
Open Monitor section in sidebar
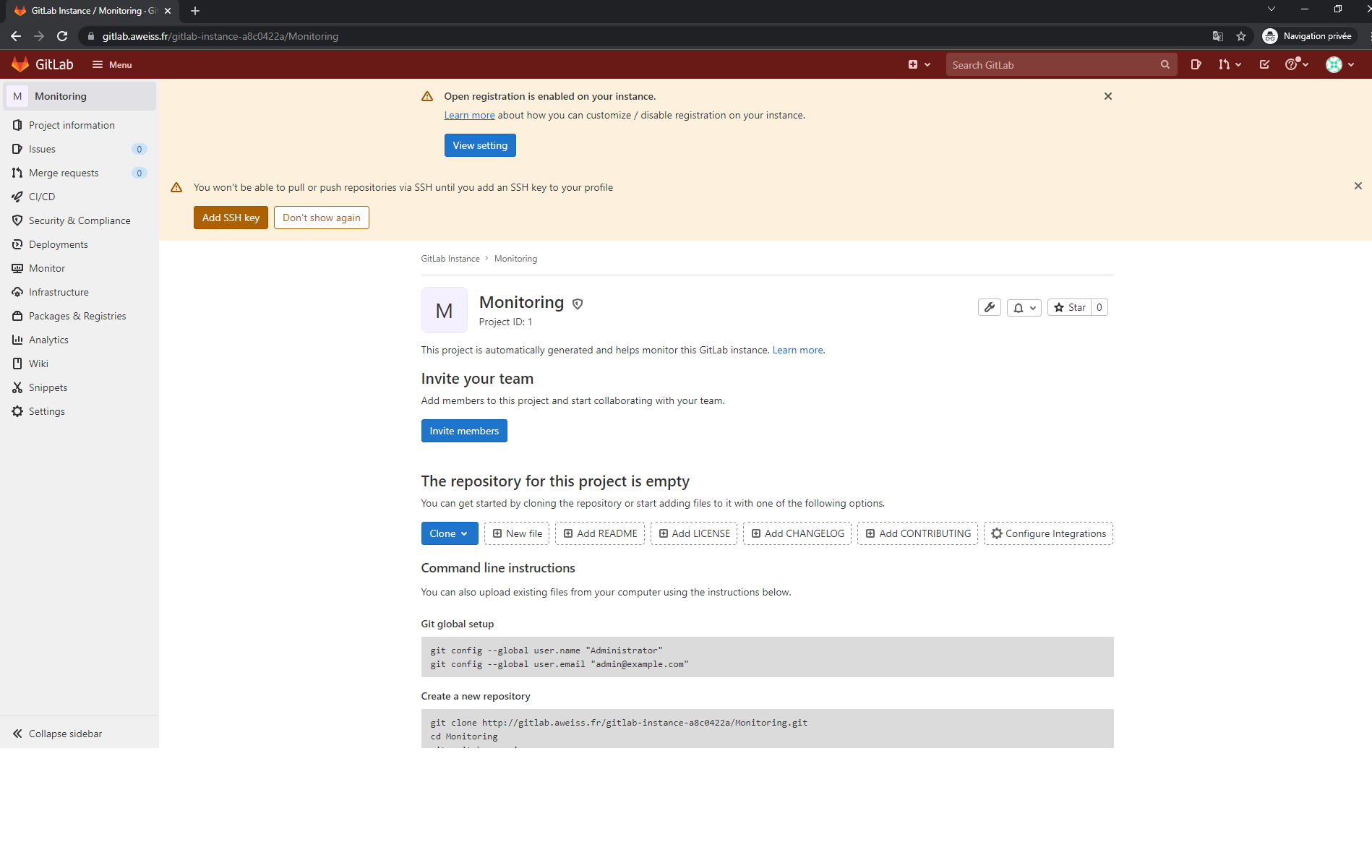coord(80,268)
